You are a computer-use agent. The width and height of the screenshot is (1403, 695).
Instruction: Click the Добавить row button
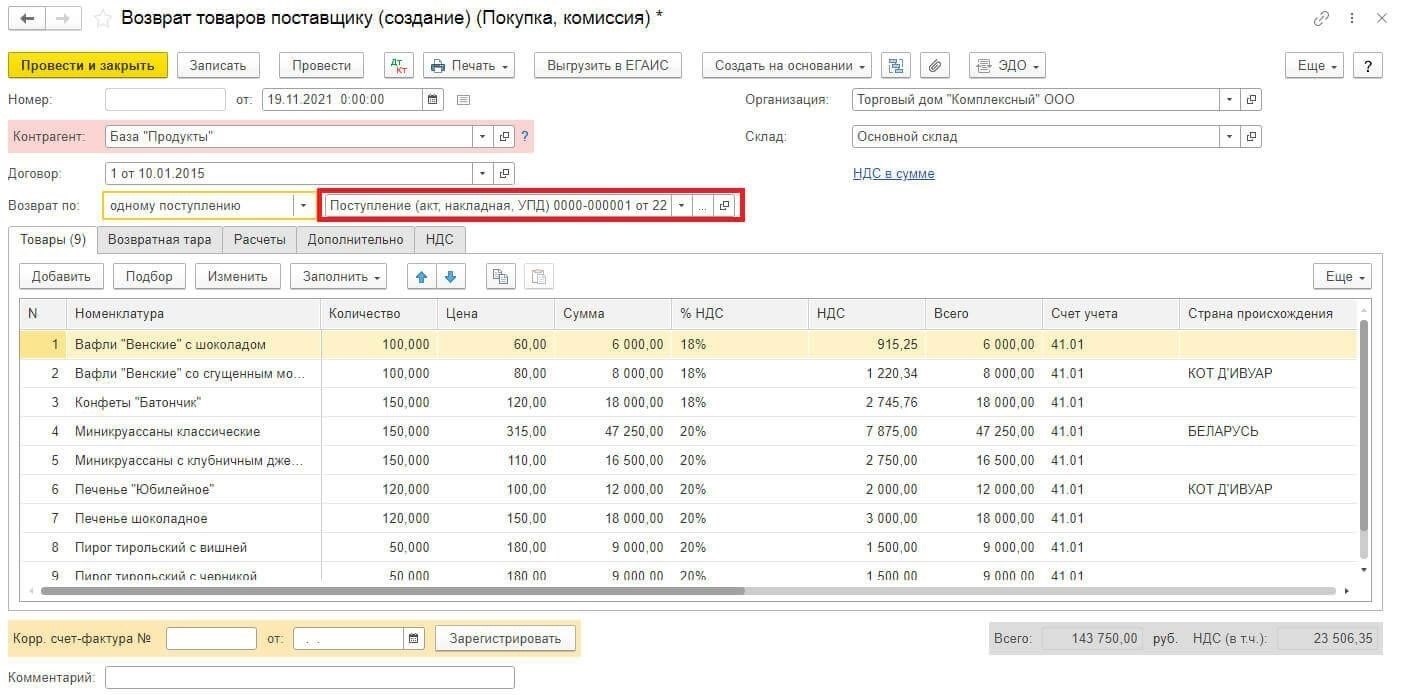[x=61, y=277]
